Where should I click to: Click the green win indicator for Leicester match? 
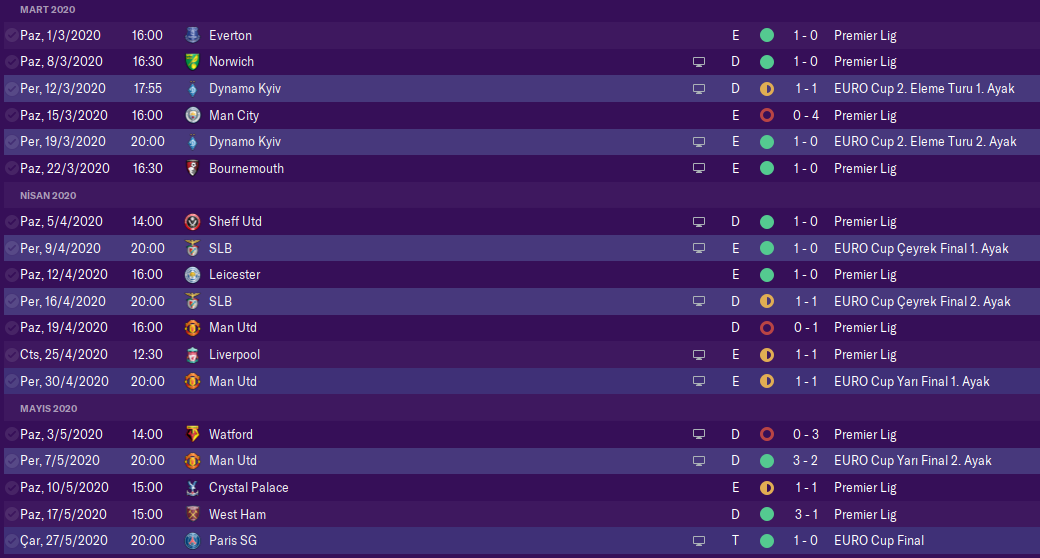click(x=767, y=274)
